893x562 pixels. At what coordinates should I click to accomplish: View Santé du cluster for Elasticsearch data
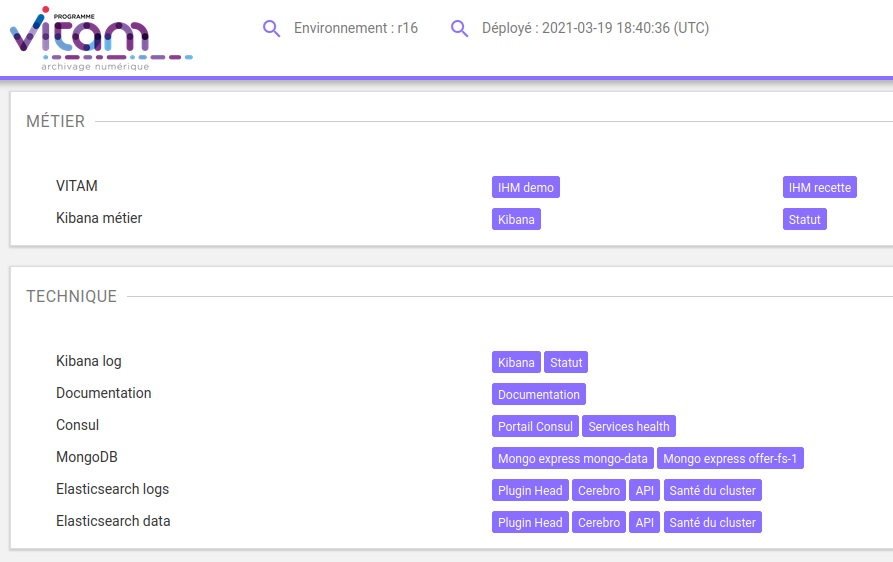click(x=712, y=523)
